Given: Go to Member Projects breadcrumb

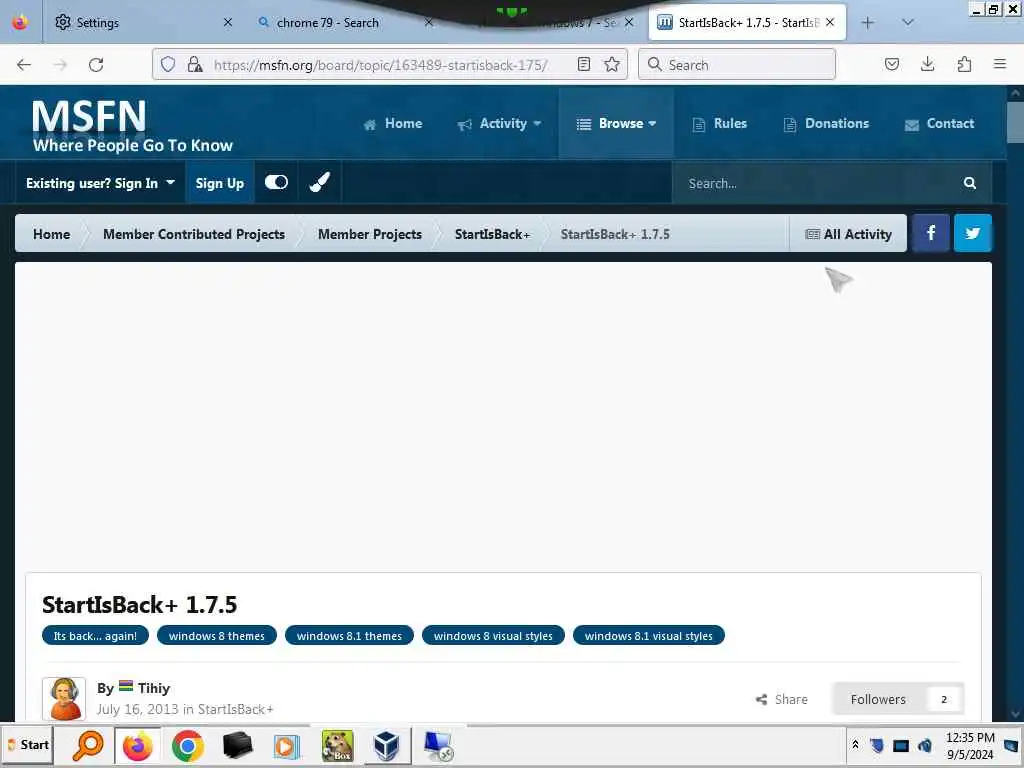Looking at the screenshot, I should tap(370, 234).
